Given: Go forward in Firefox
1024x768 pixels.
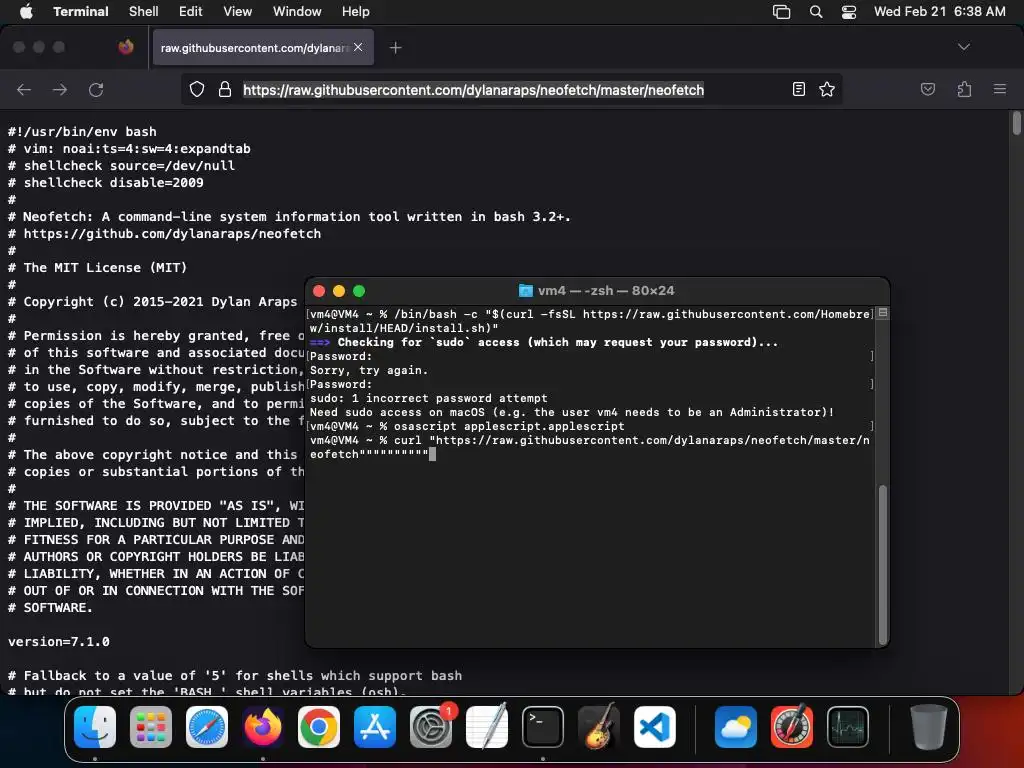Looking at the screenshot, I should click(59, 89).
